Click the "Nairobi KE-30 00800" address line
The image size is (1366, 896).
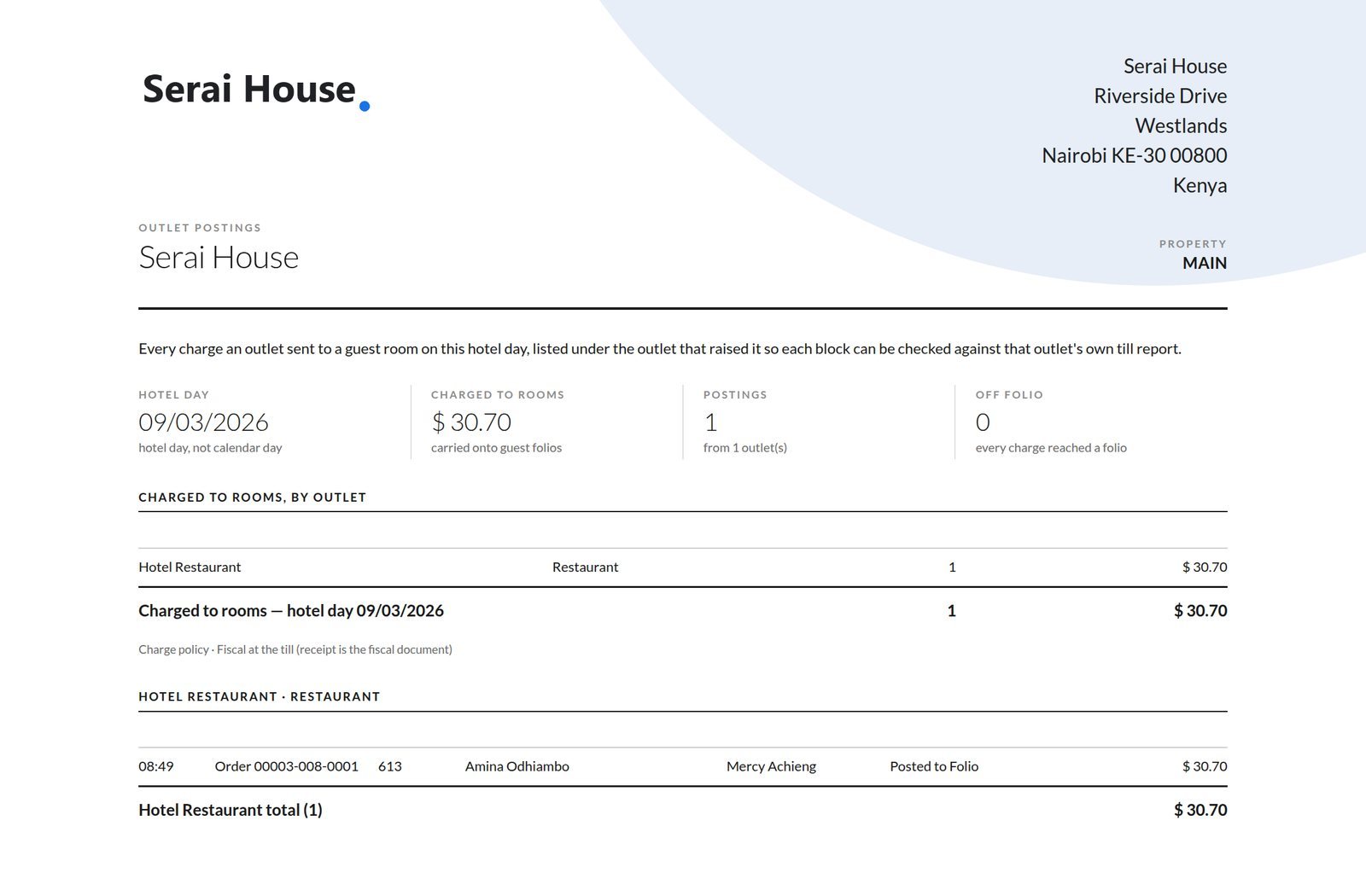[1135, 156]
